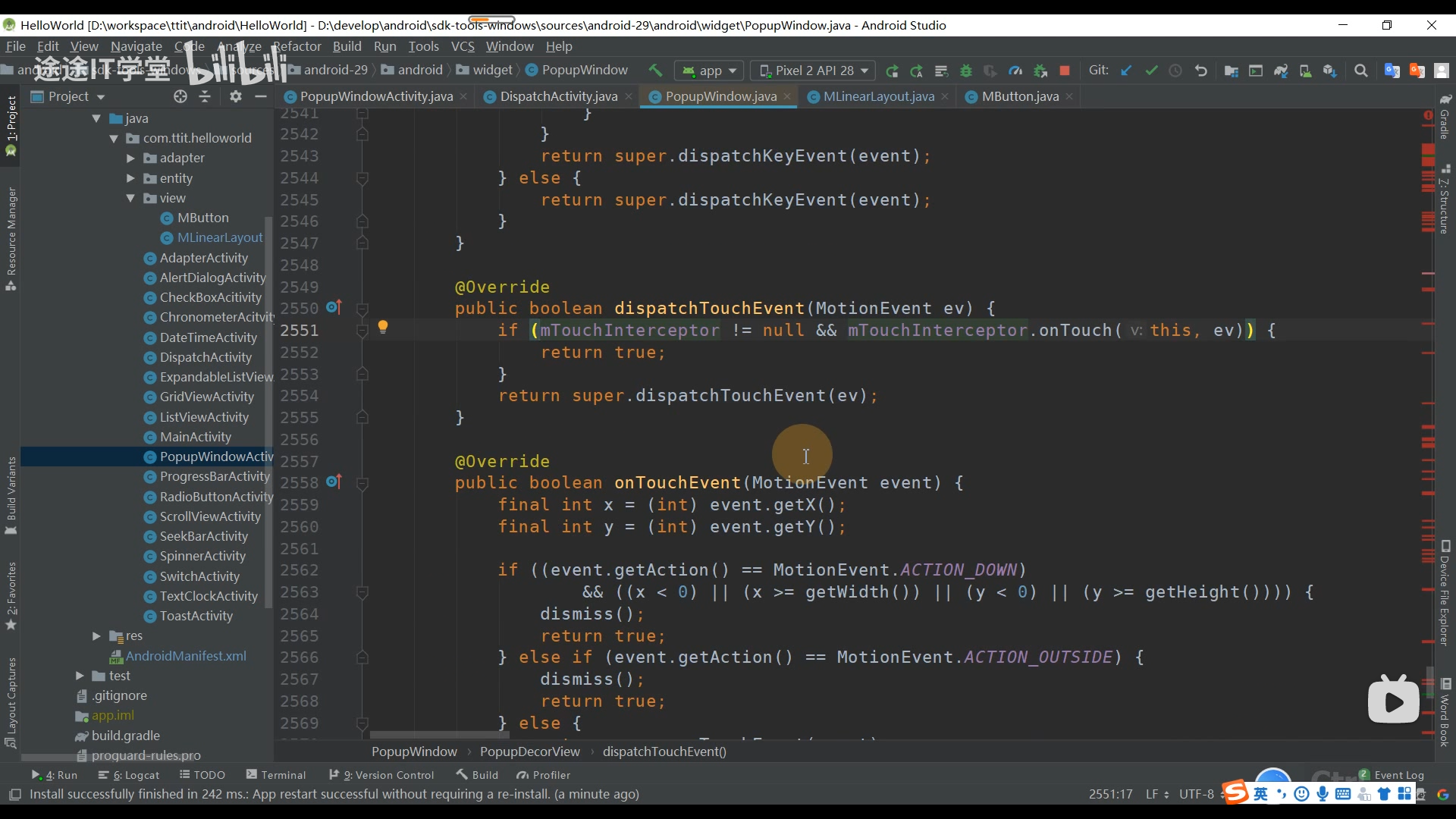This screenshot has width=1456, height=819.
Task: Toggle the Word Book side panel
Action: (x=1445, y=713)
